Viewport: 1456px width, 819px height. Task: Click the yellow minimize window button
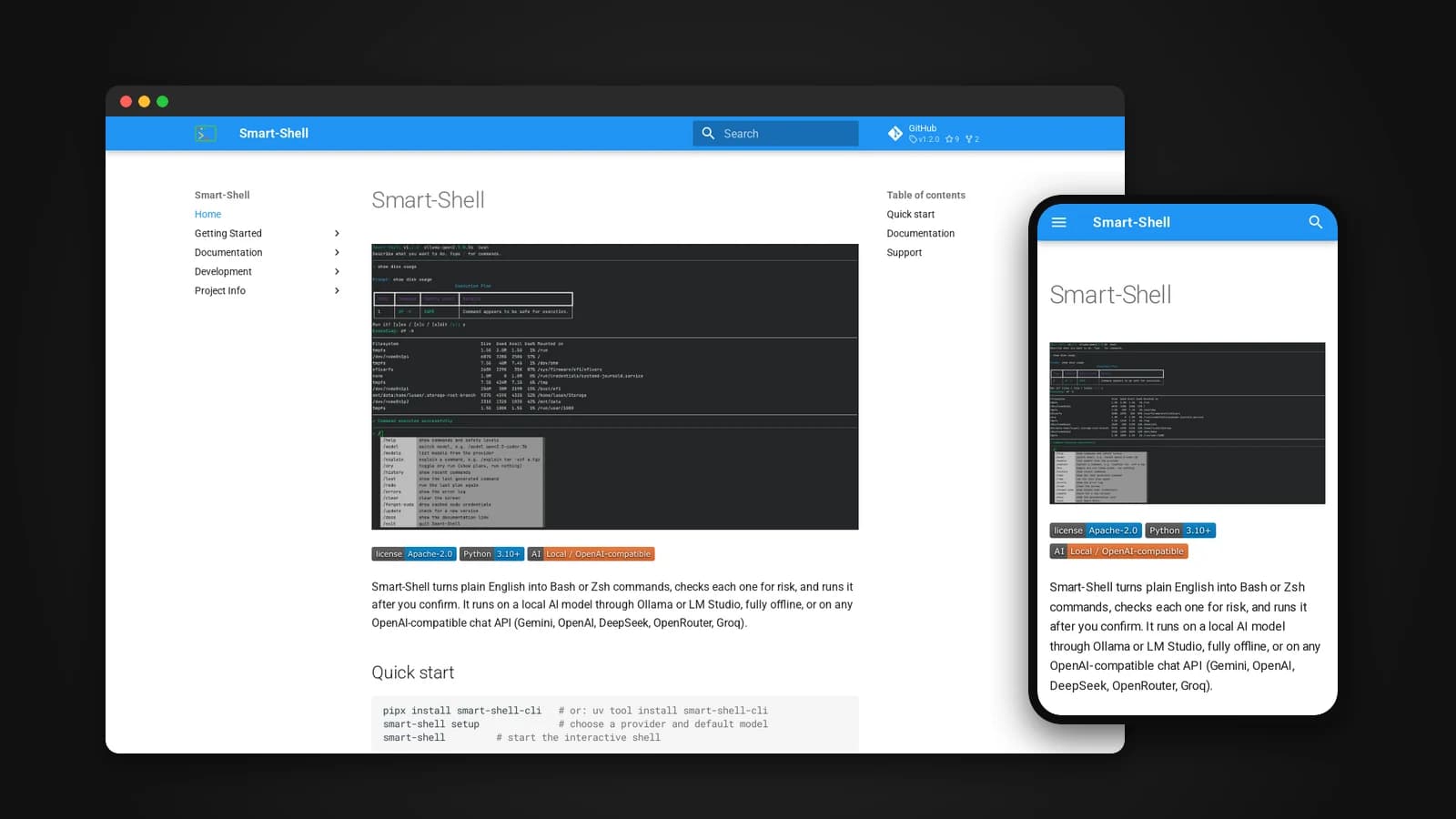click(144, 102)
